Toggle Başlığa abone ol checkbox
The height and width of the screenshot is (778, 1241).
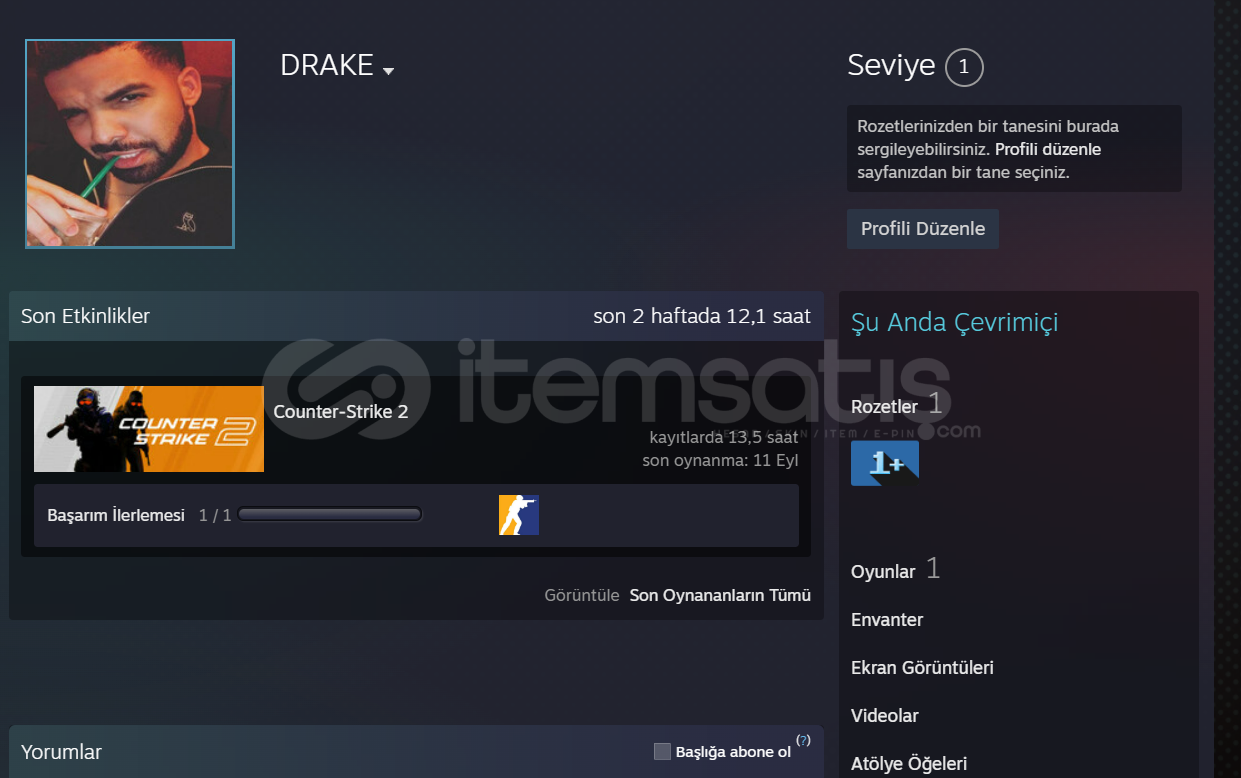(x=662, y=751)
